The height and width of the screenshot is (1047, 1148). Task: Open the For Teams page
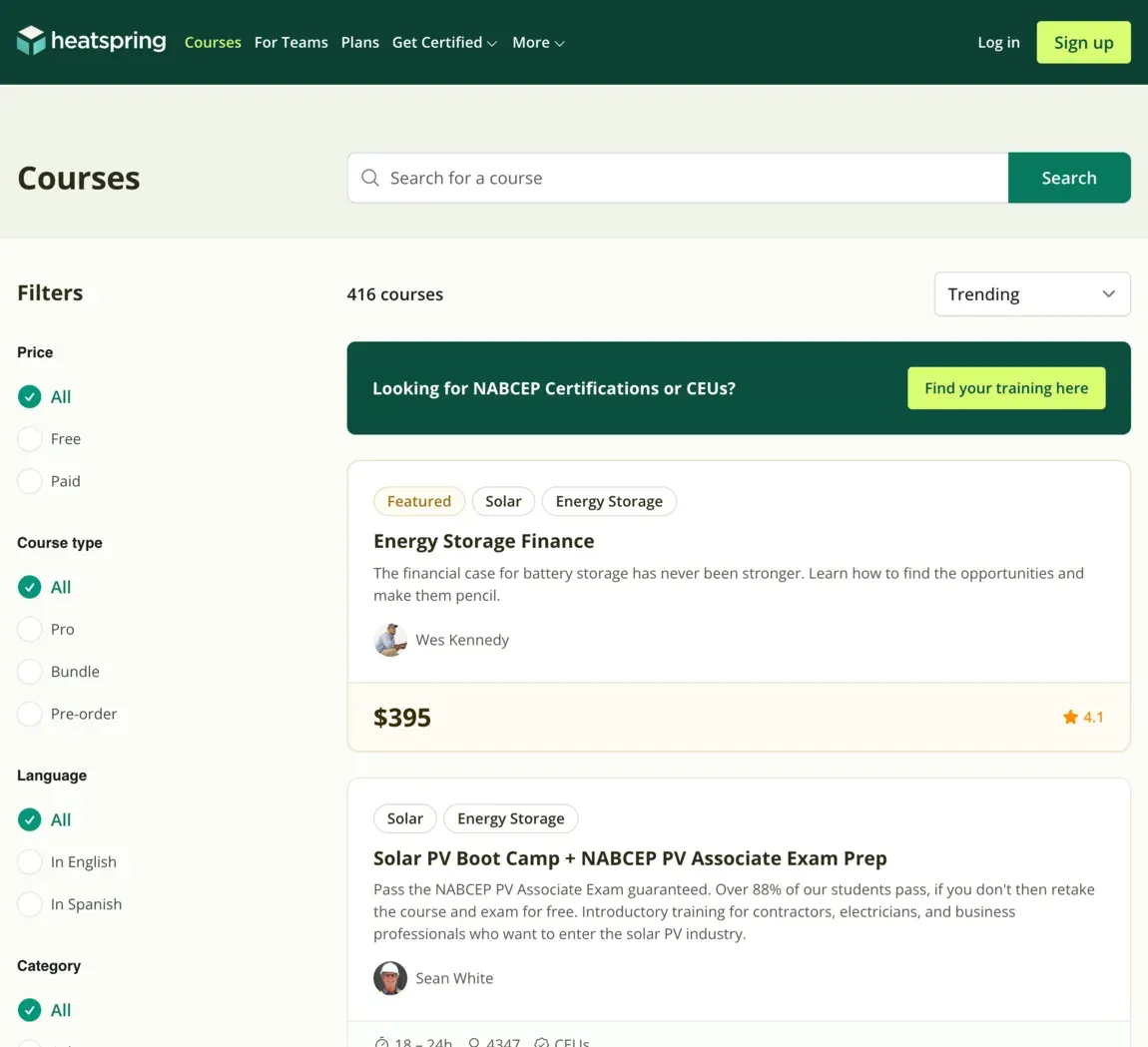(x=290, y=43)
